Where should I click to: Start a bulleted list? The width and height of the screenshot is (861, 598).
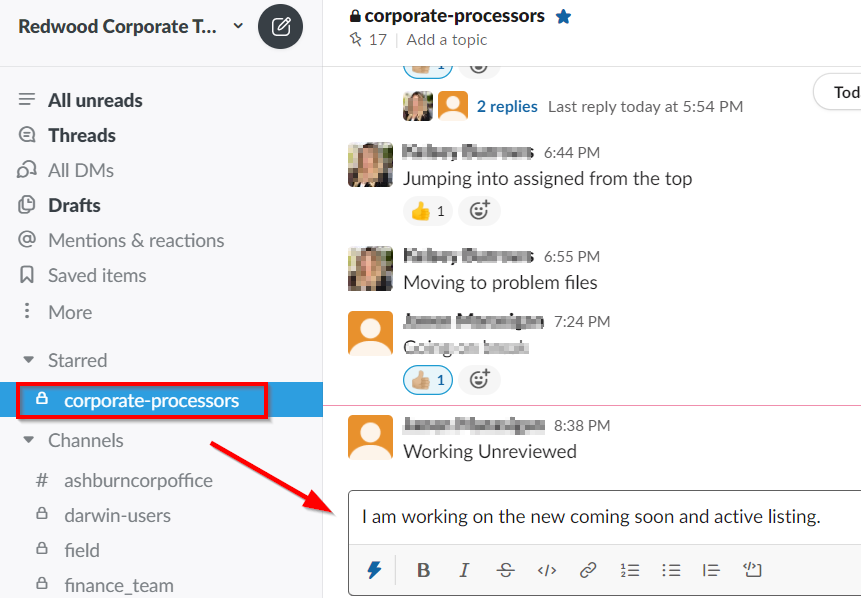(x=671, y=570)
